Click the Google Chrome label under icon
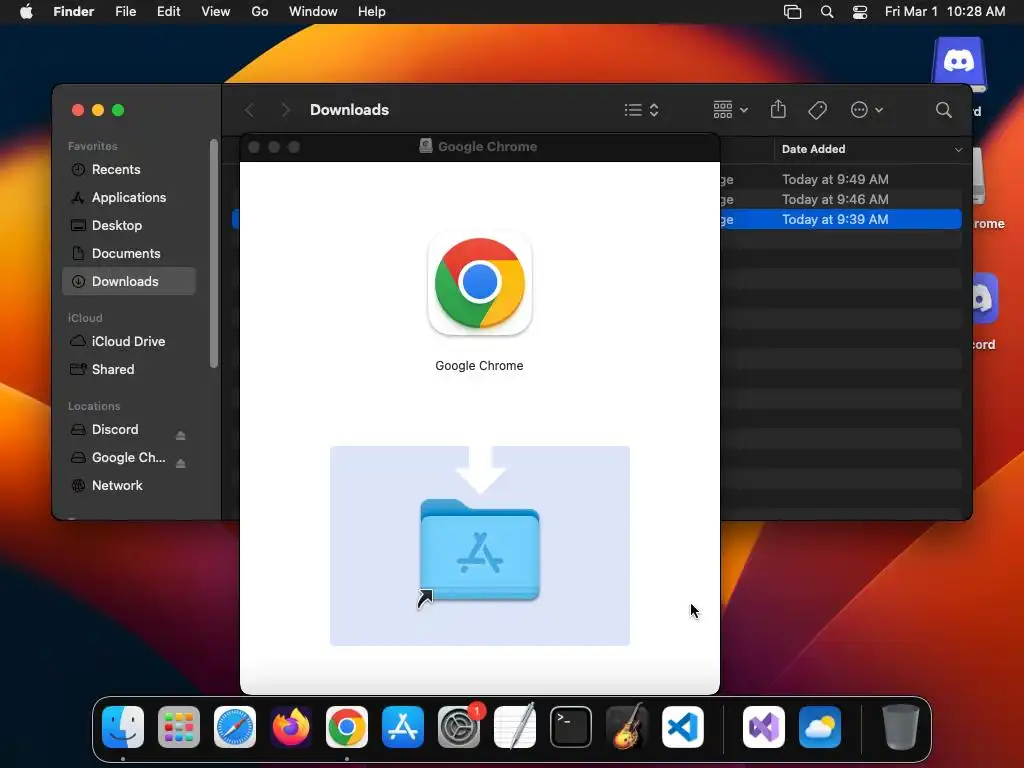Viewport: 1024px width, 768px height. tap(479, 366)
